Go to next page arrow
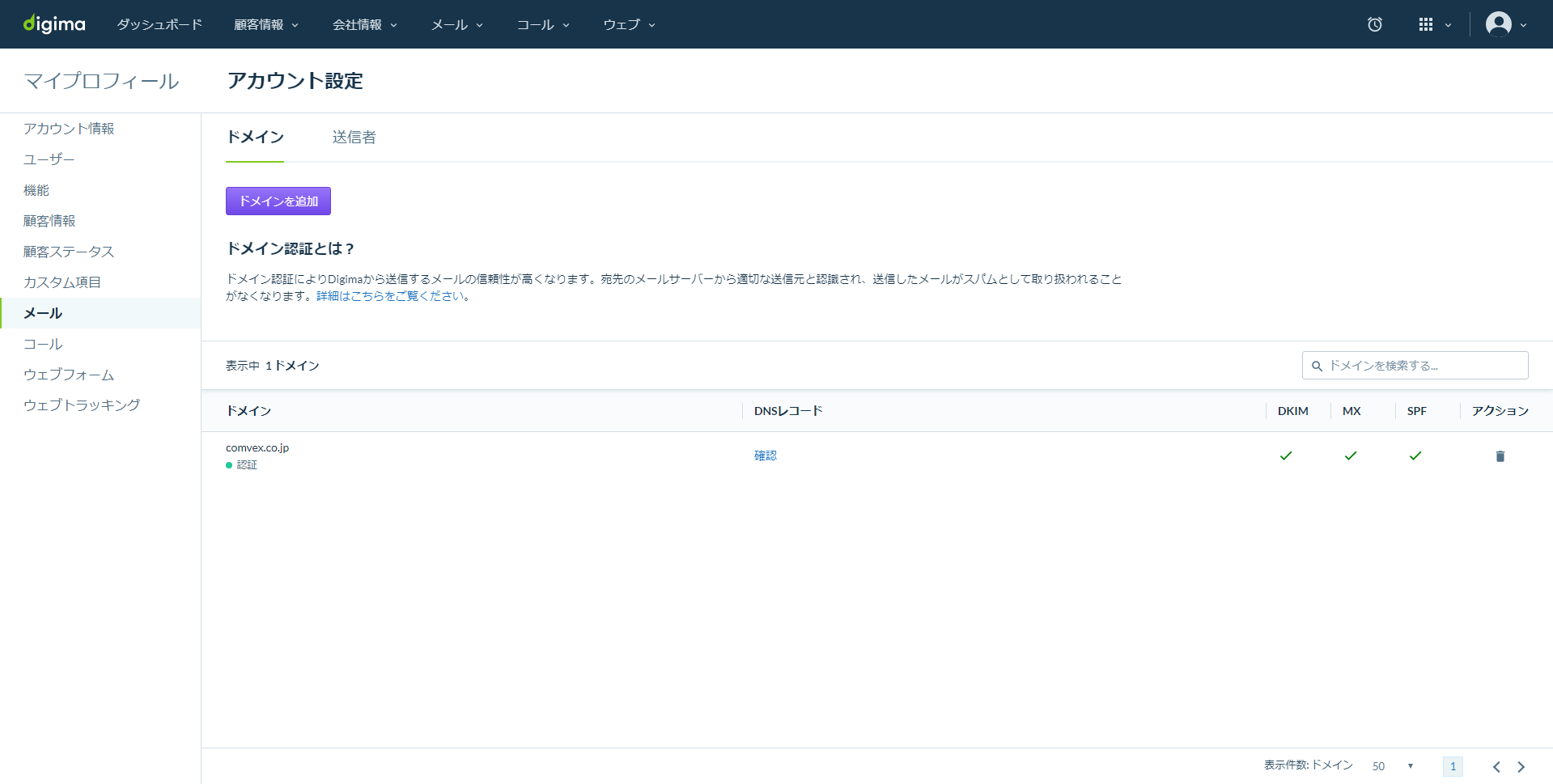The image size is (1553, 784). coord(1521,766)
